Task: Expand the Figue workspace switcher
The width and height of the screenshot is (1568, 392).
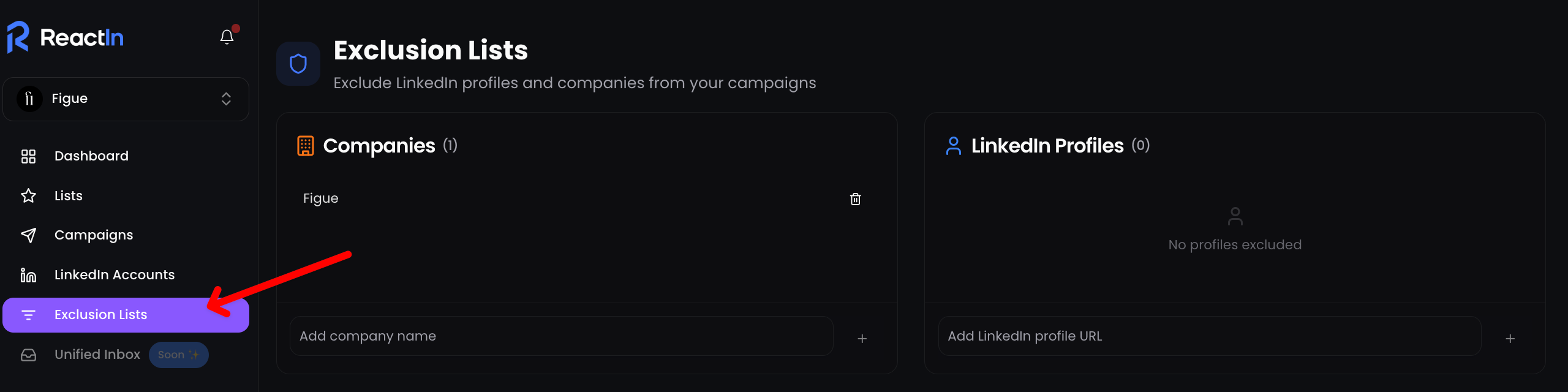Action: (x=226, y=99)
